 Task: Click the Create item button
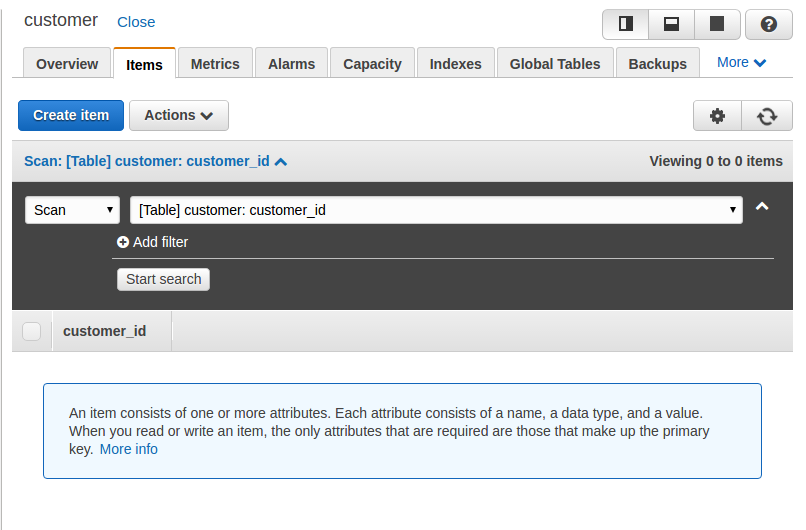(71, 115)
